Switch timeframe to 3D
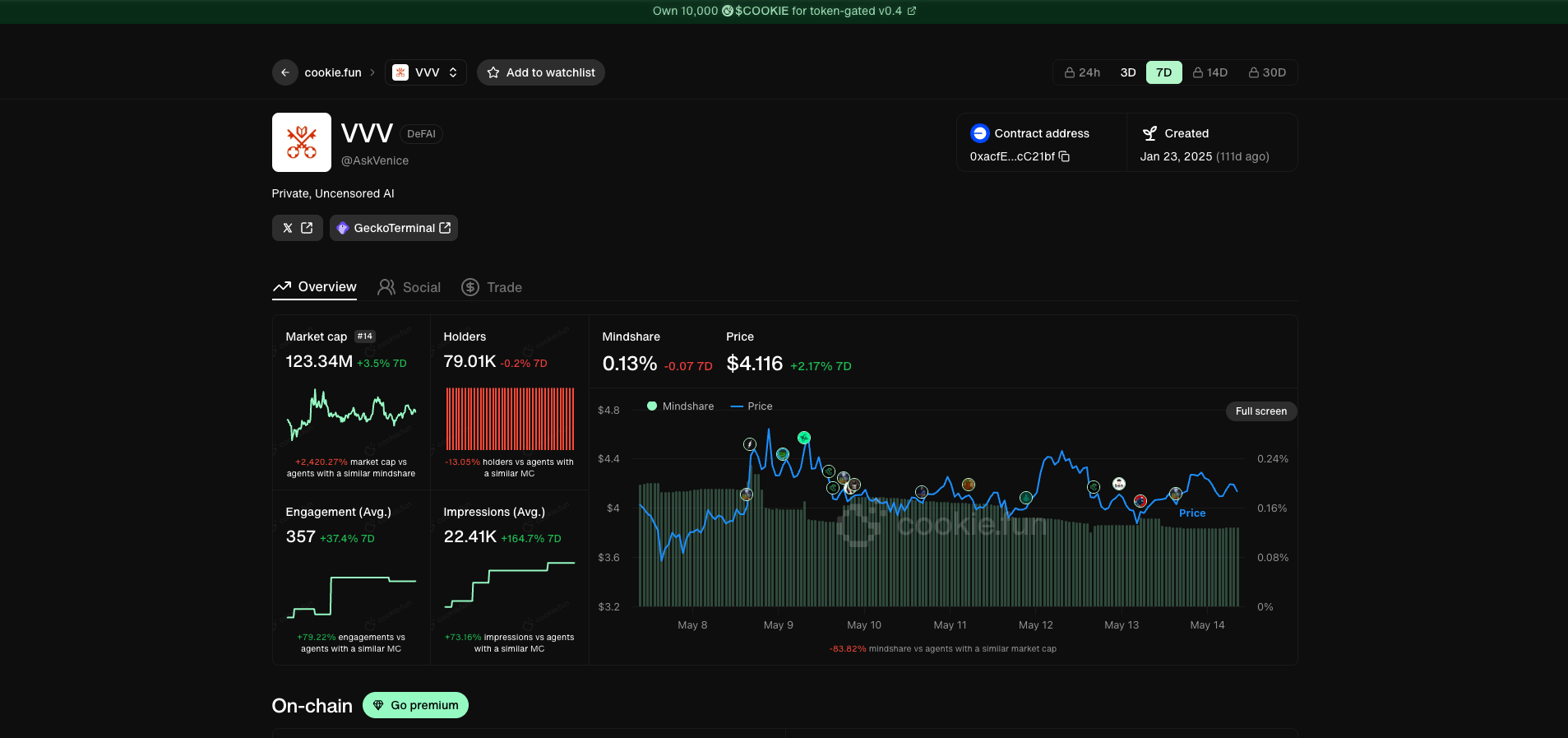 pyautogui.click(x=1128, y=72)
